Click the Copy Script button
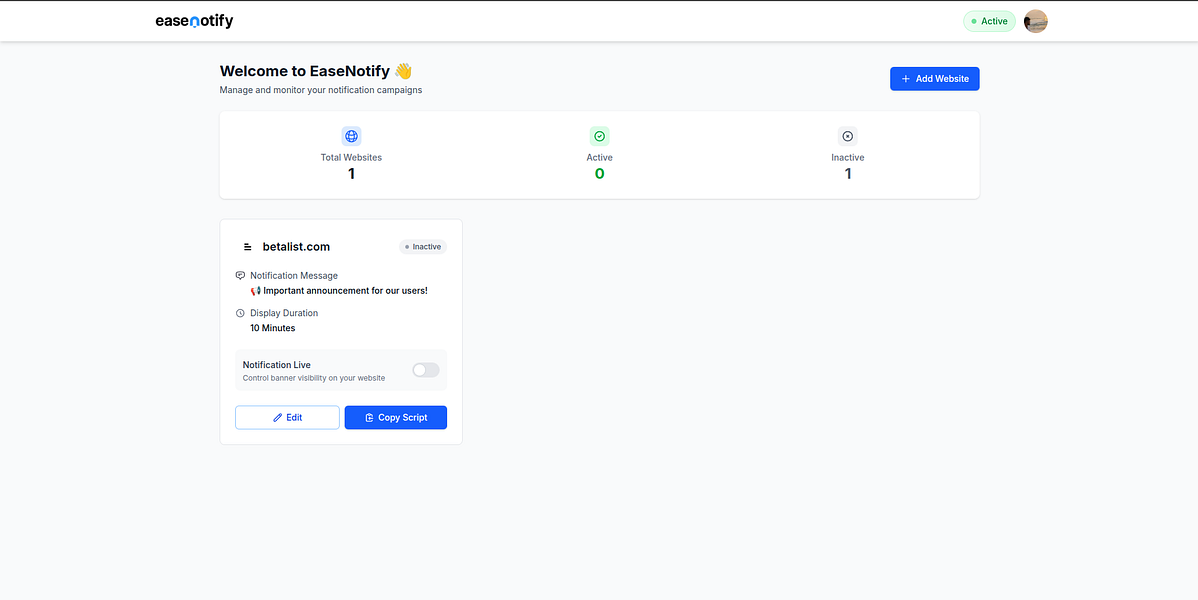This screenshot has width=1198, height=600. [395, 417]
